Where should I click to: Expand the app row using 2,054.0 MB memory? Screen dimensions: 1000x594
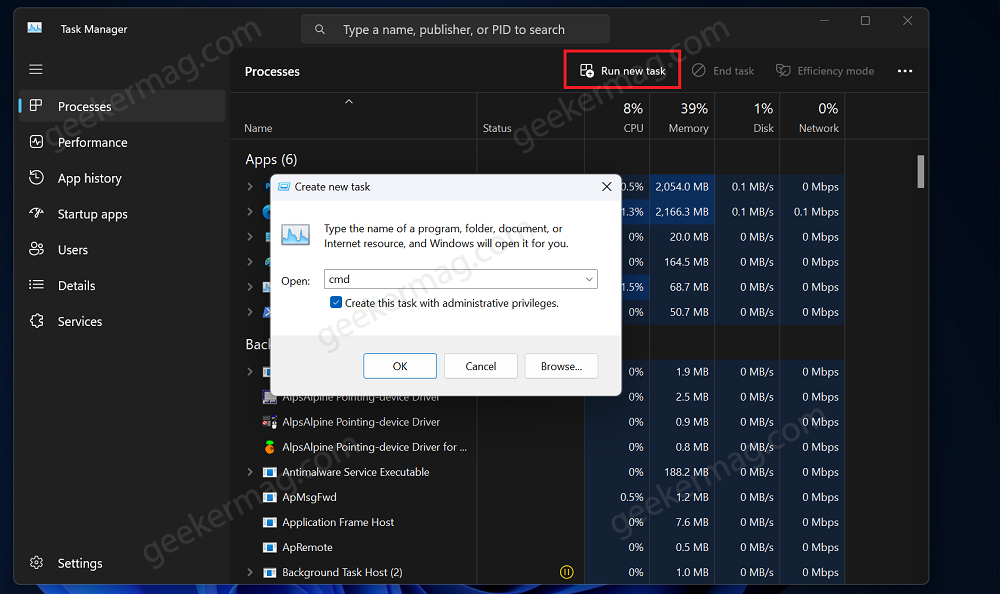[250, 186]
